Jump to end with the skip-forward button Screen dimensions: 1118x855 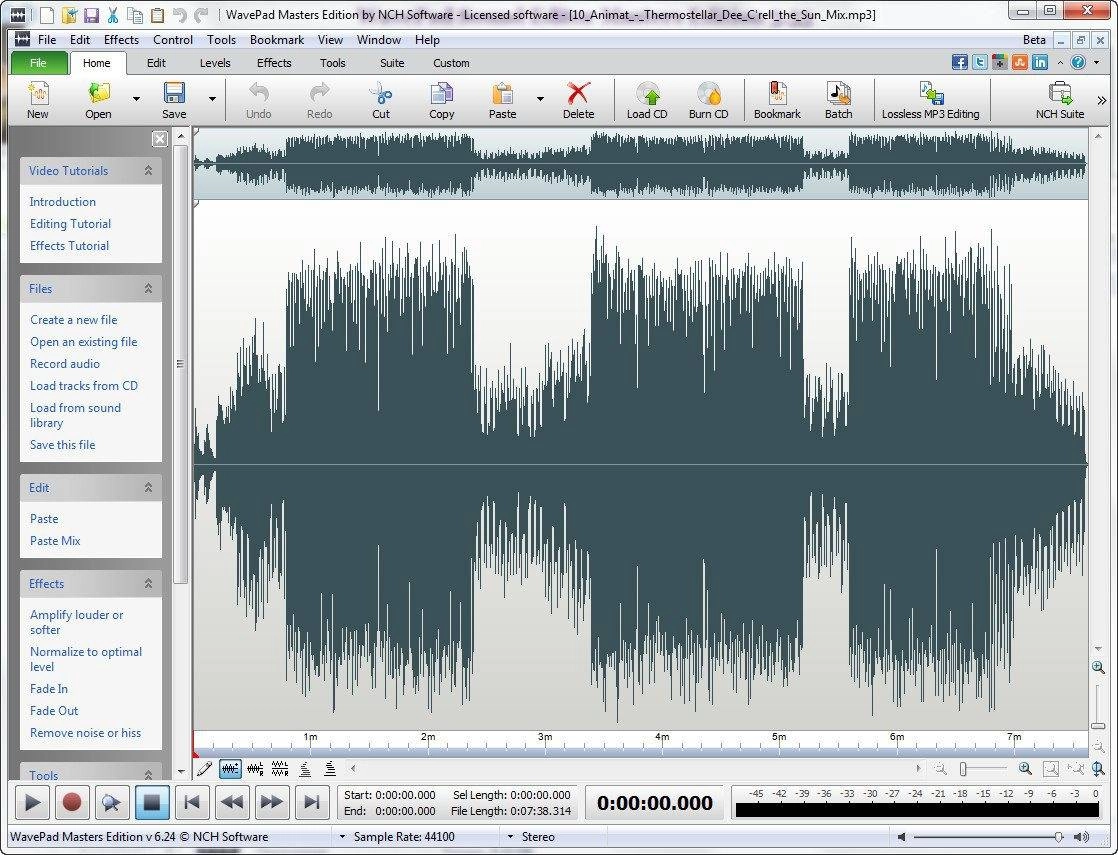click(311, 803)
